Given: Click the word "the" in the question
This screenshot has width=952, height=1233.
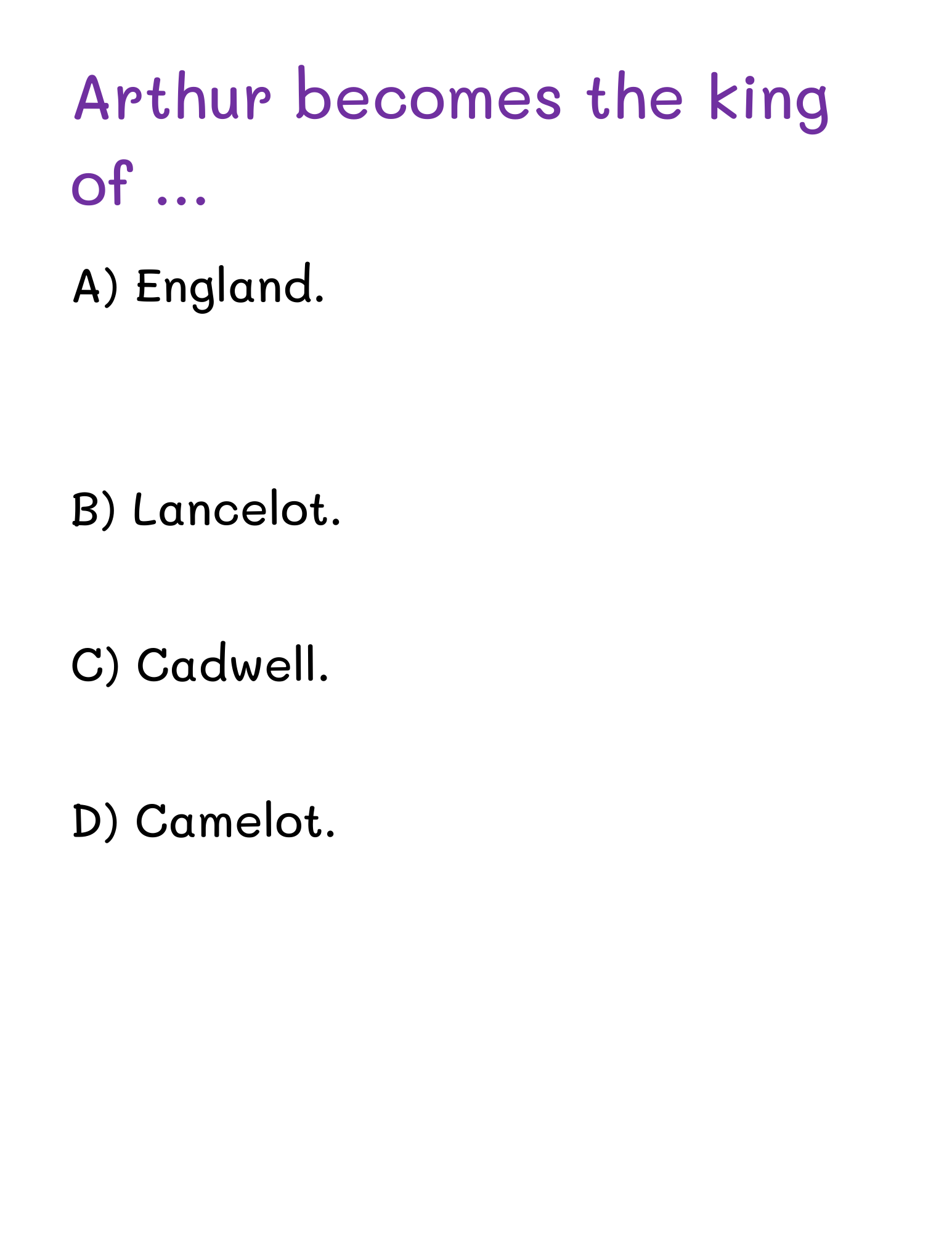Looking at the screenshot, I should (x=635, y=97).
